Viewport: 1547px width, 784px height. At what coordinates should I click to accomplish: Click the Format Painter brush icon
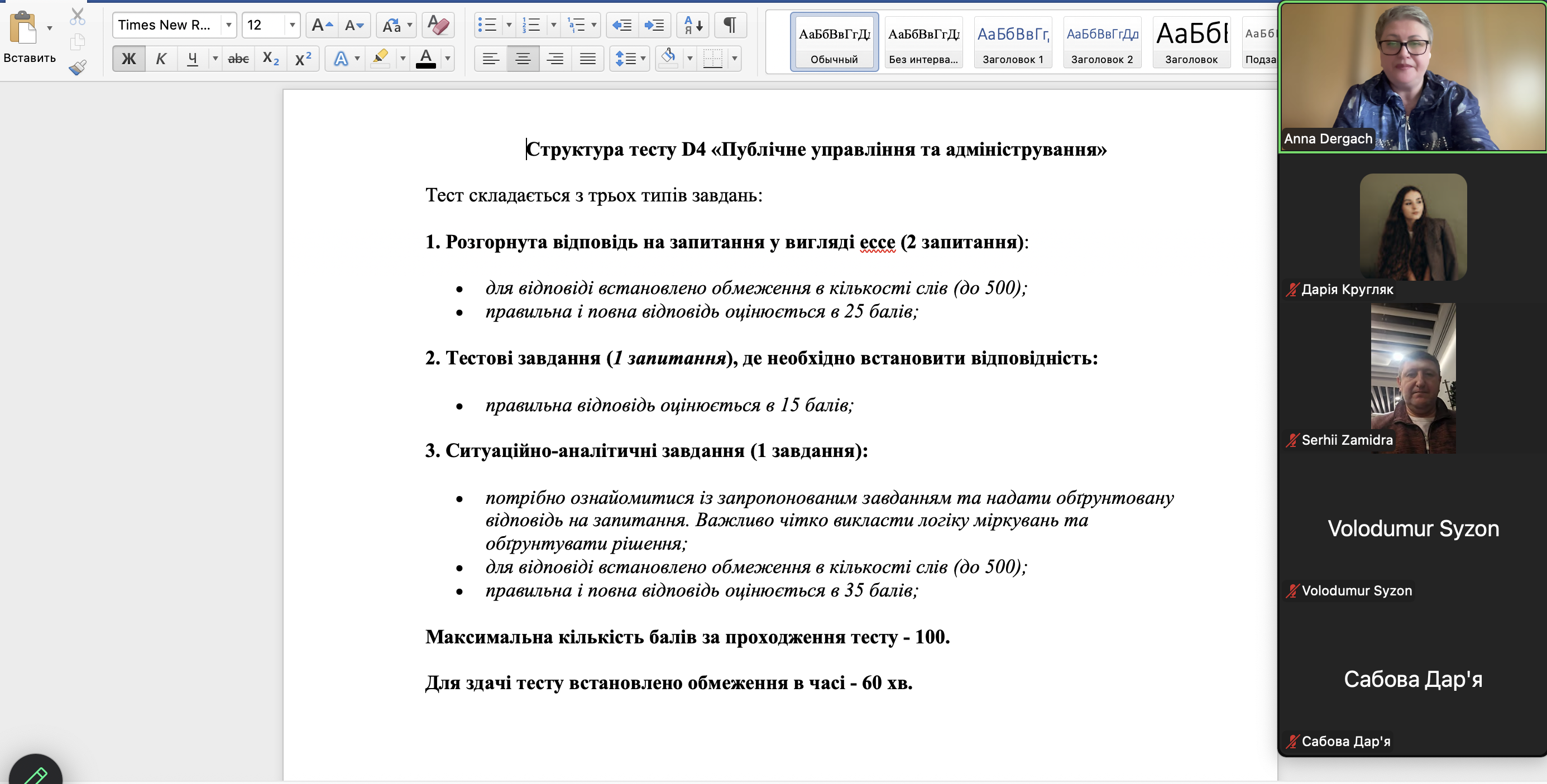pos(78,67)
